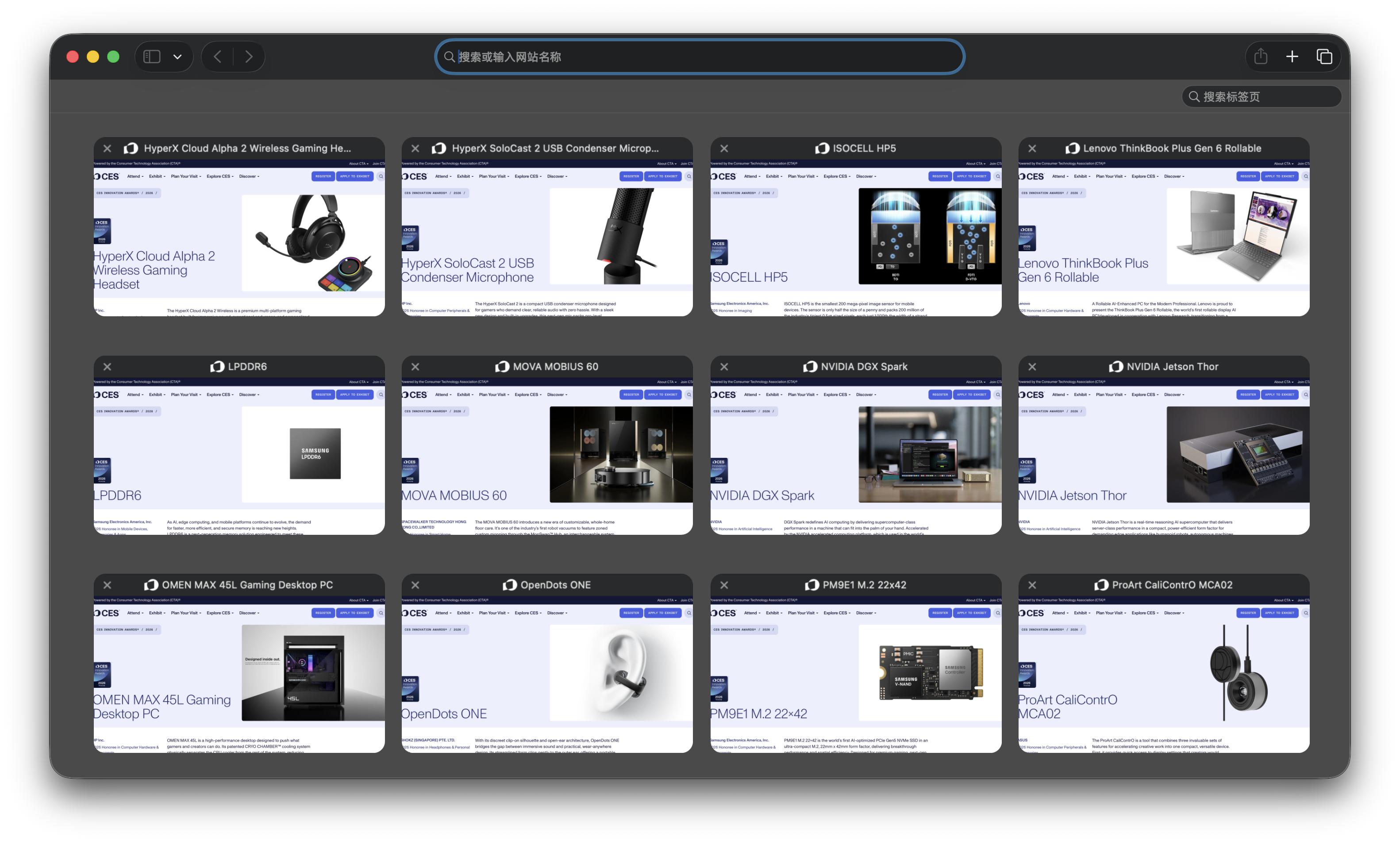Open Lenovo ThinkBook Plus Gen 6 Rollable tab

pyautogui.click(x=1164, y=236)
